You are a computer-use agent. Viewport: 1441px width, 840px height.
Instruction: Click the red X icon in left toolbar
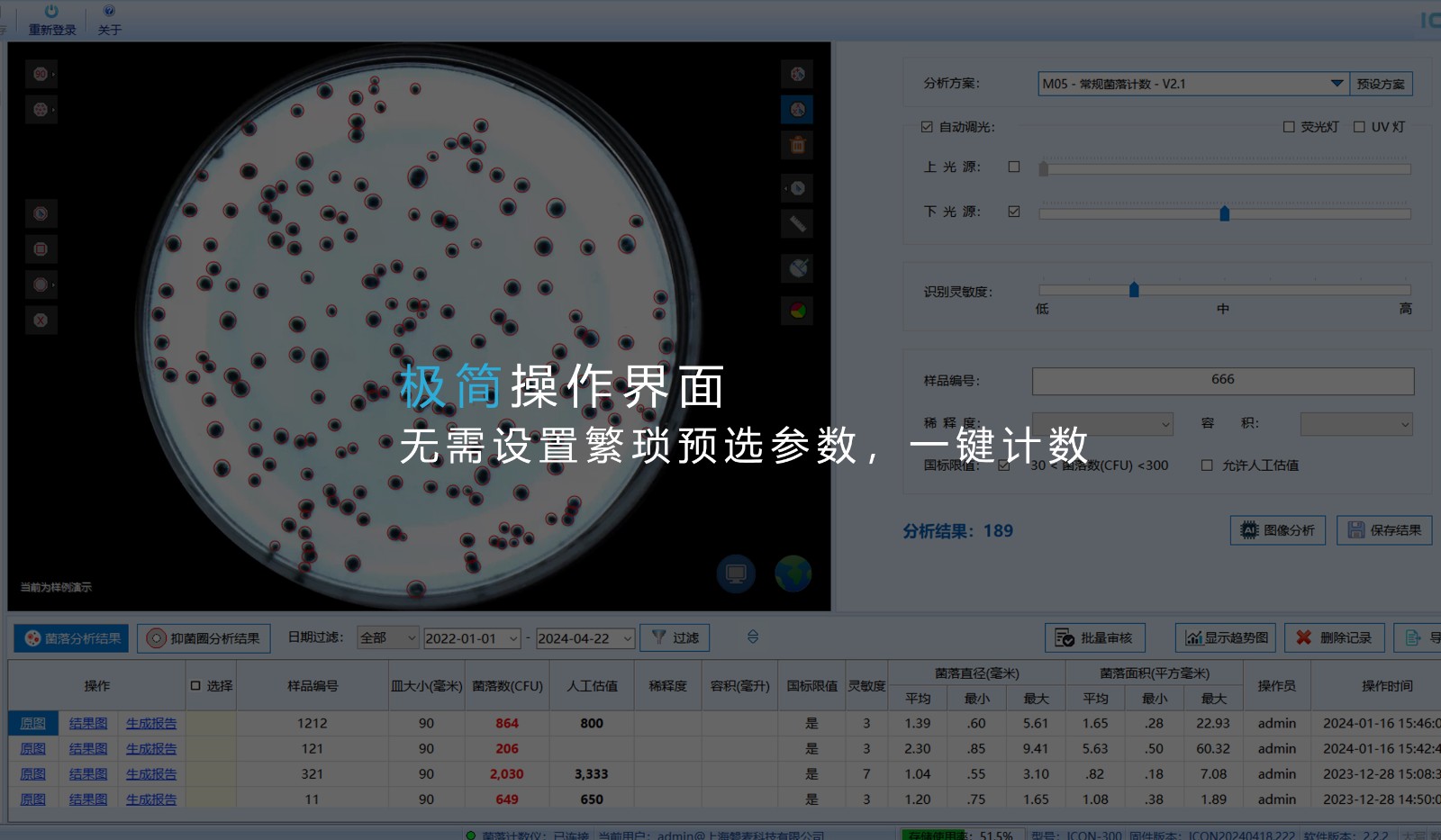tap(41, 321)
